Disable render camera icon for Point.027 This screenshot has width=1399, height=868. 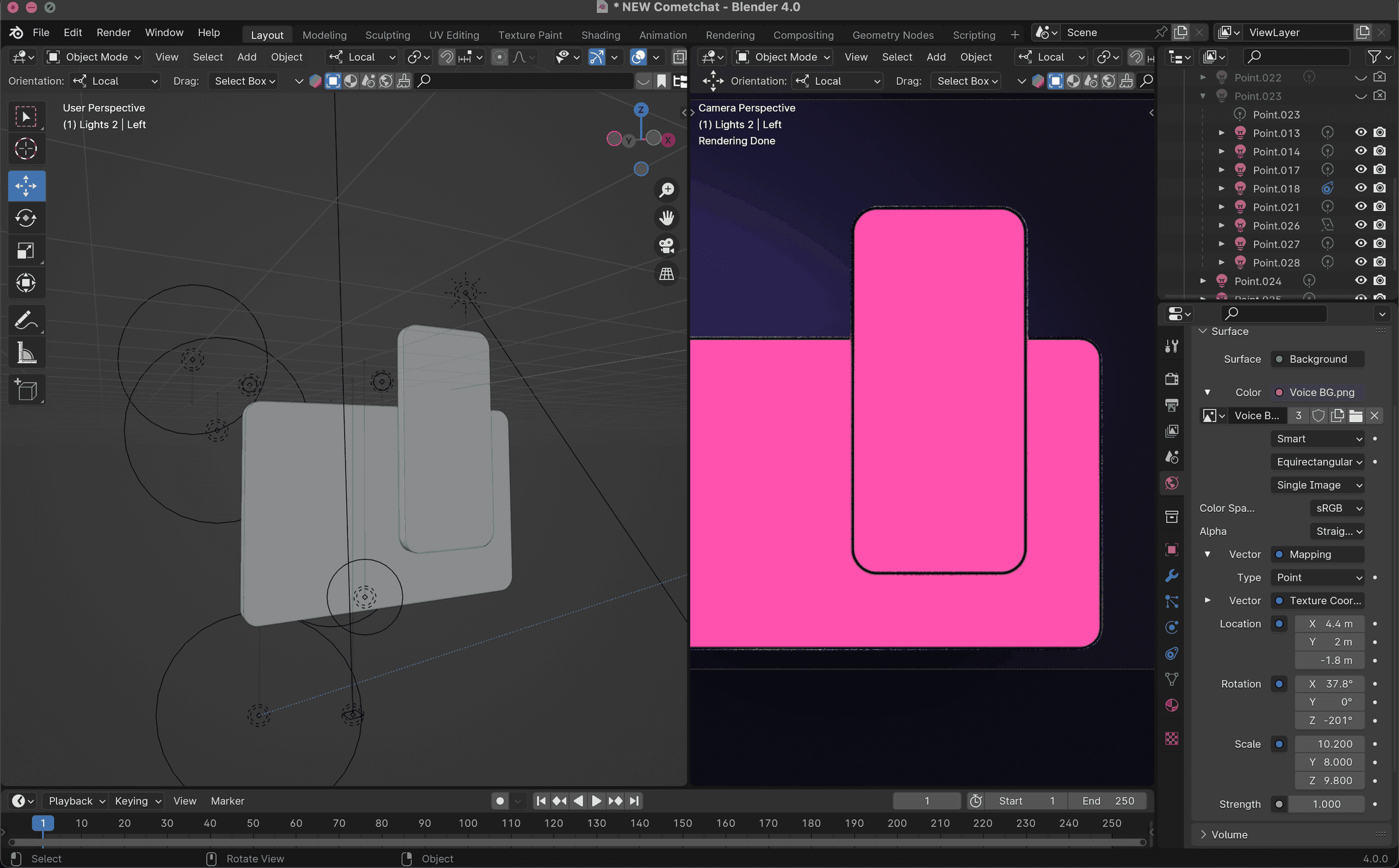pos(1380,244)
